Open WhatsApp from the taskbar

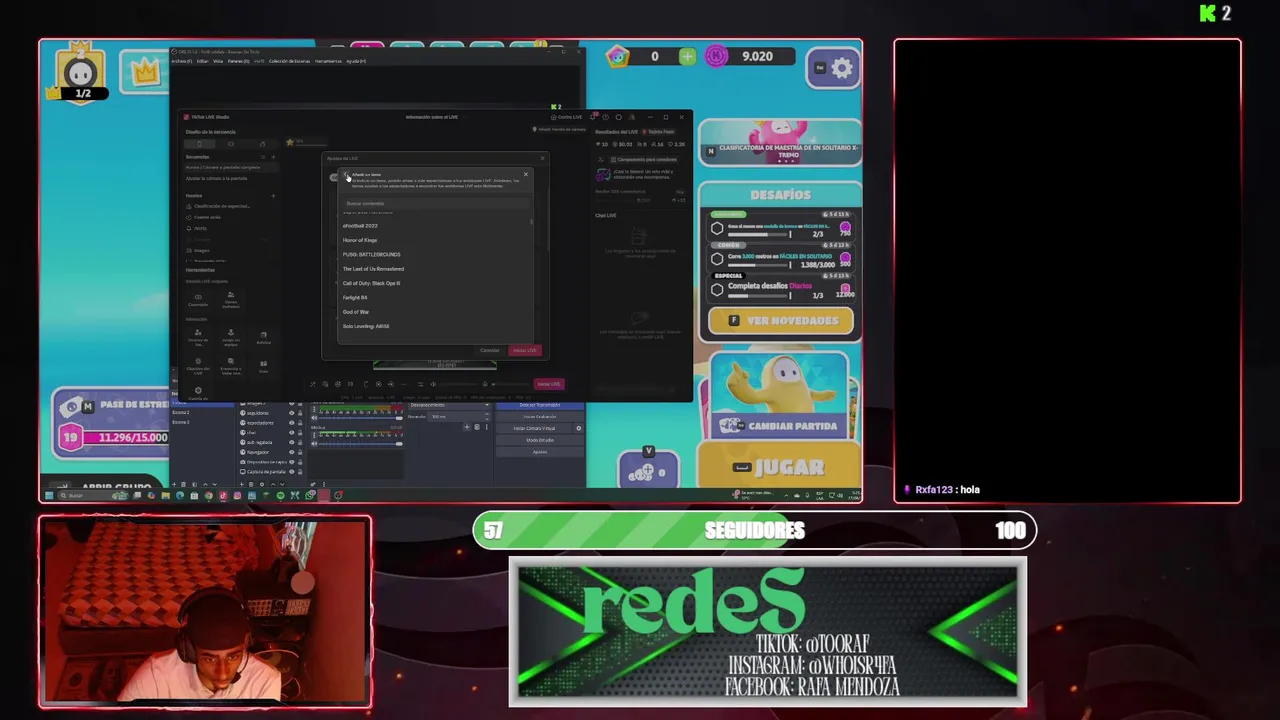point(310,495)
